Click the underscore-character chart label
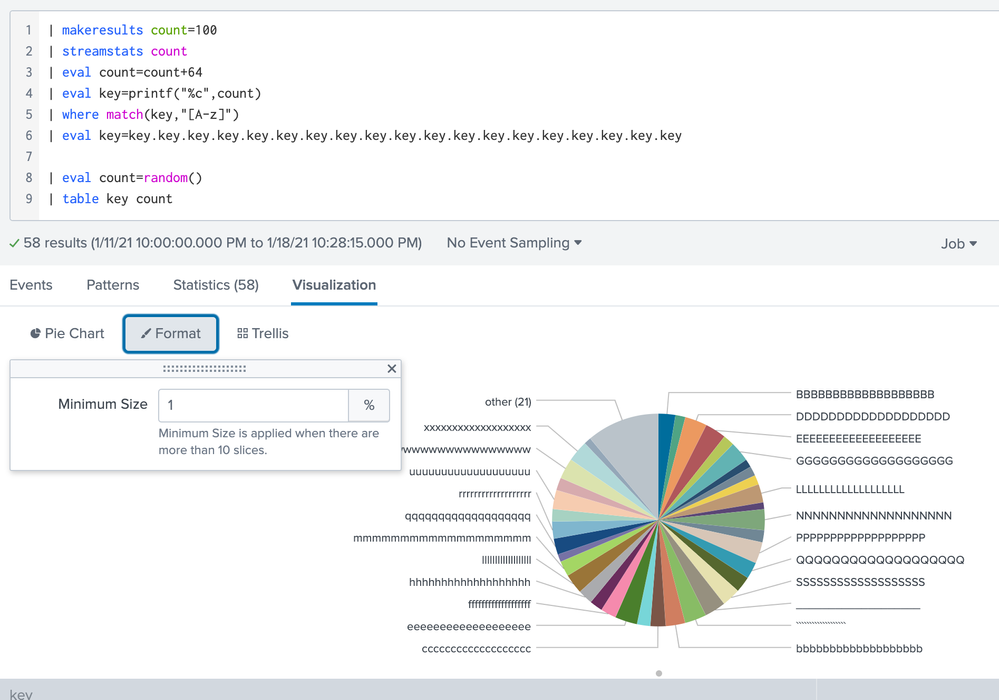Screen dimensions: 999x700 pos(858,608)
